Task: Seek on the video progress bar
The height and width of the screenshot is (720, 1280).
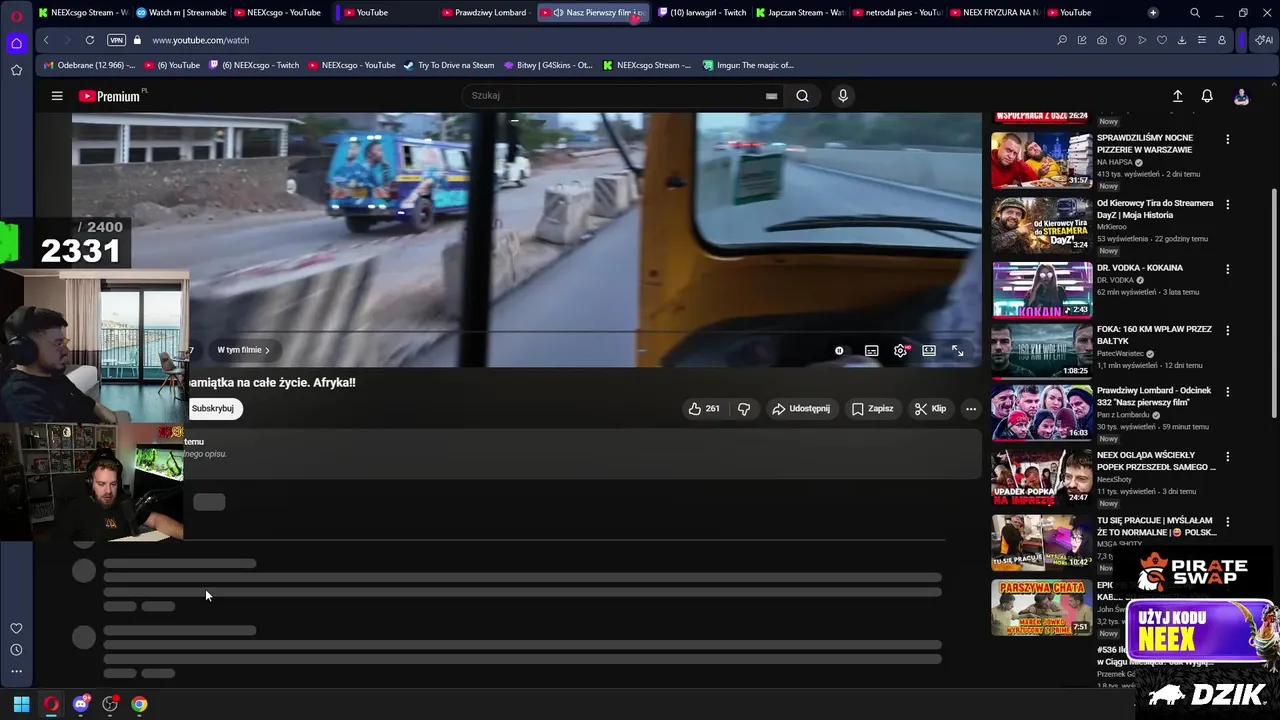Action: click(527, 331)
